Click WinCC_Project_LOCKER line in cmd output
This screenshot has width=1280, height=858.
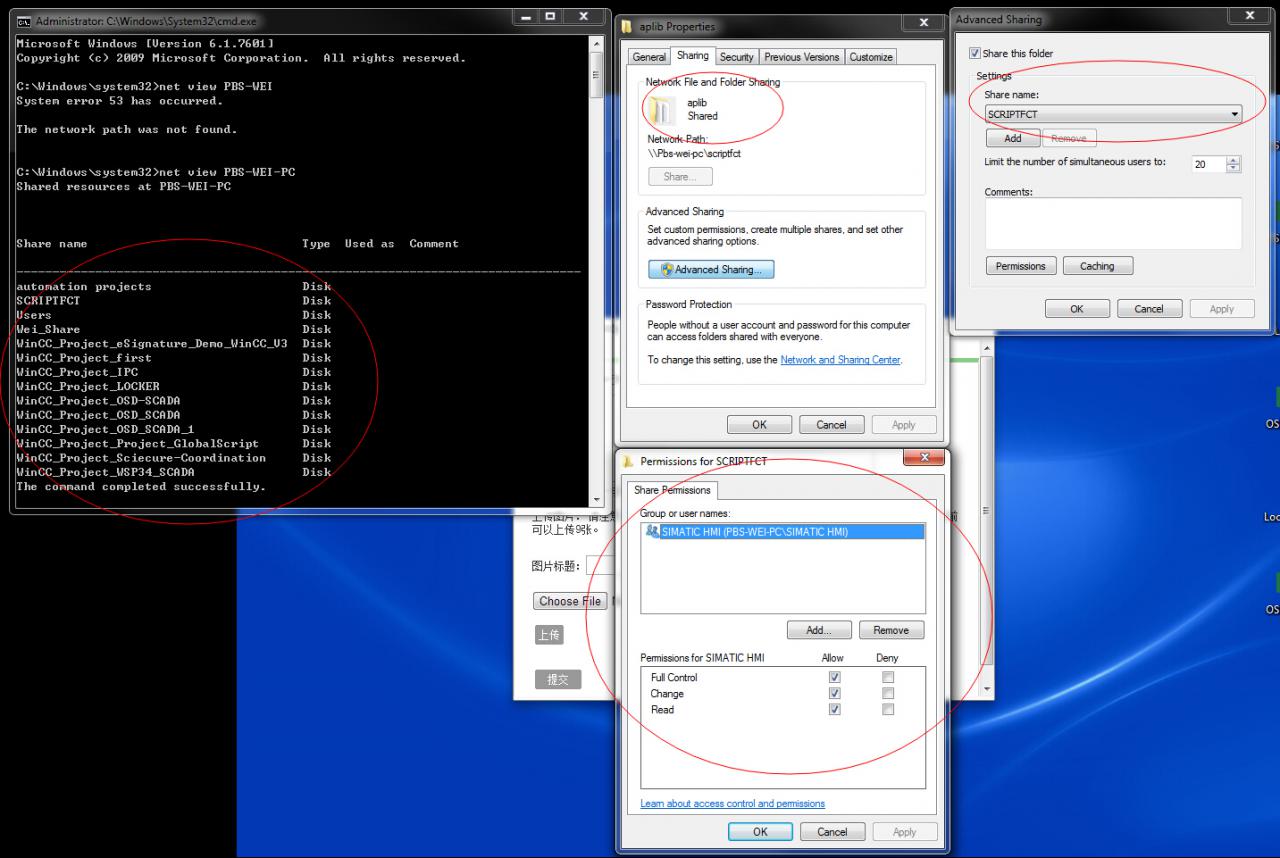(x=88, y=386)
